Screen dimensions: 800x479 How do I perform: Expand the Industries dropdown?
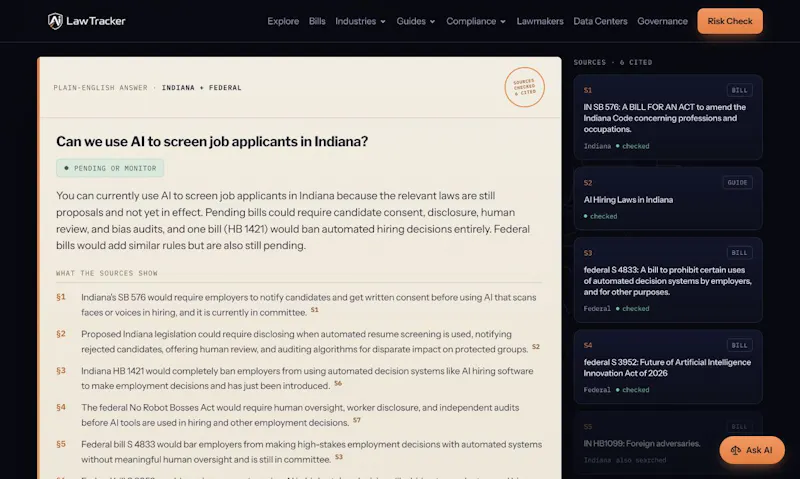tap(360, 21)
